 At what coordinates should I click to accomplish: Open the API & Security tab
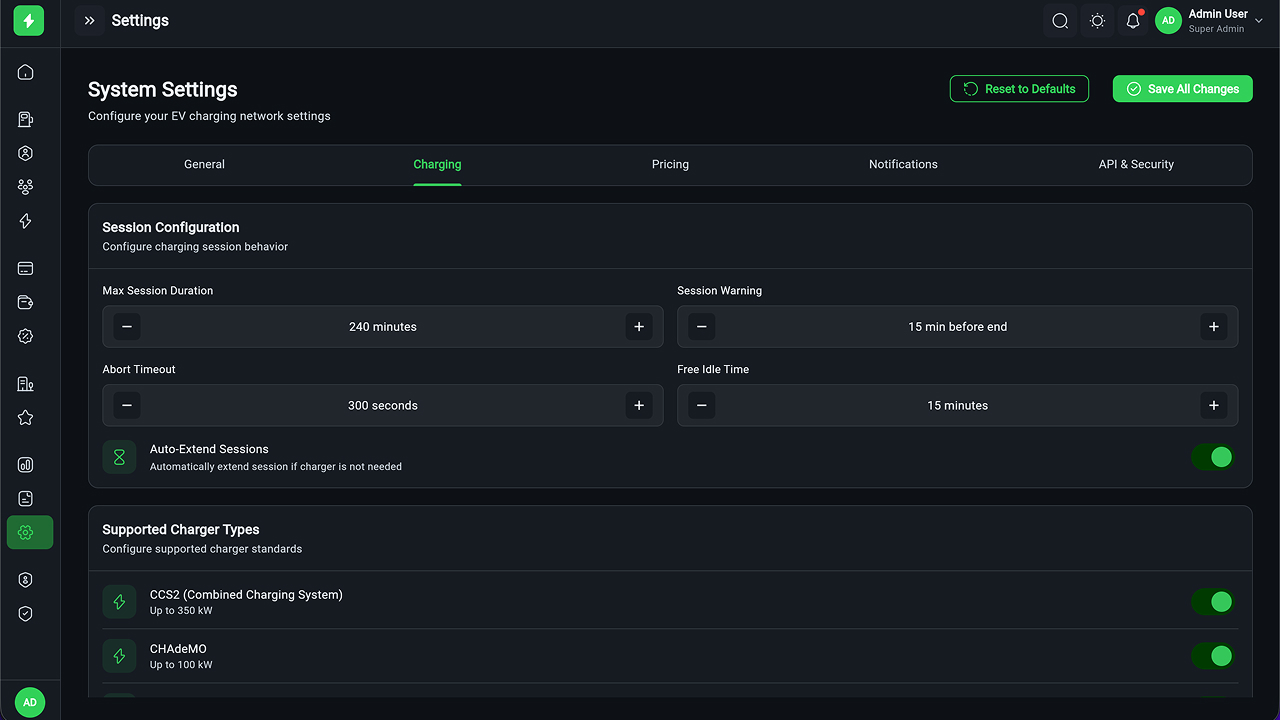tap(1136, 165)
